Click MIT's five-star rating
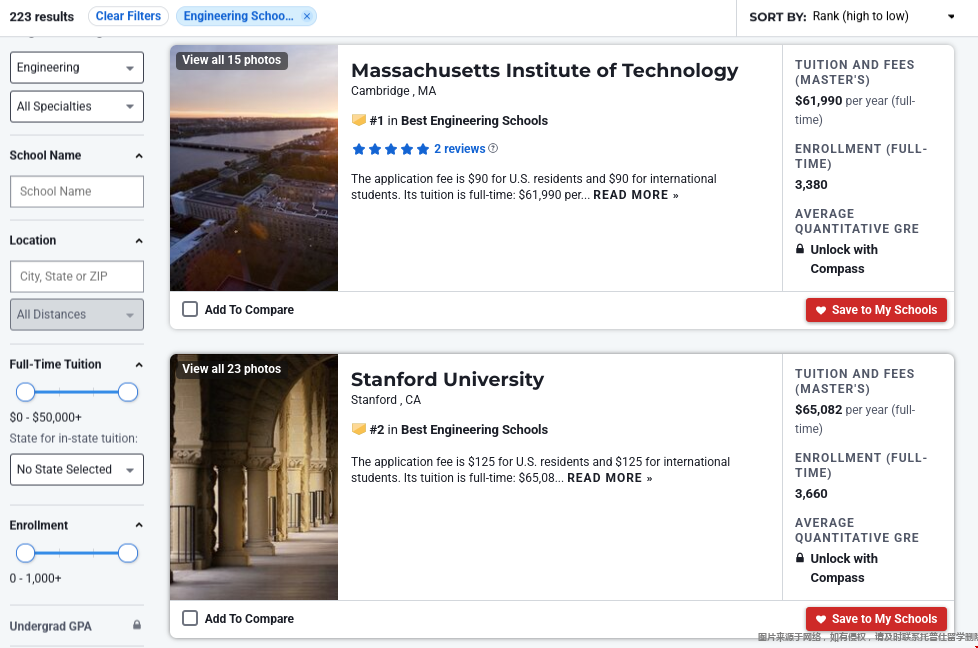 point(390,148)
